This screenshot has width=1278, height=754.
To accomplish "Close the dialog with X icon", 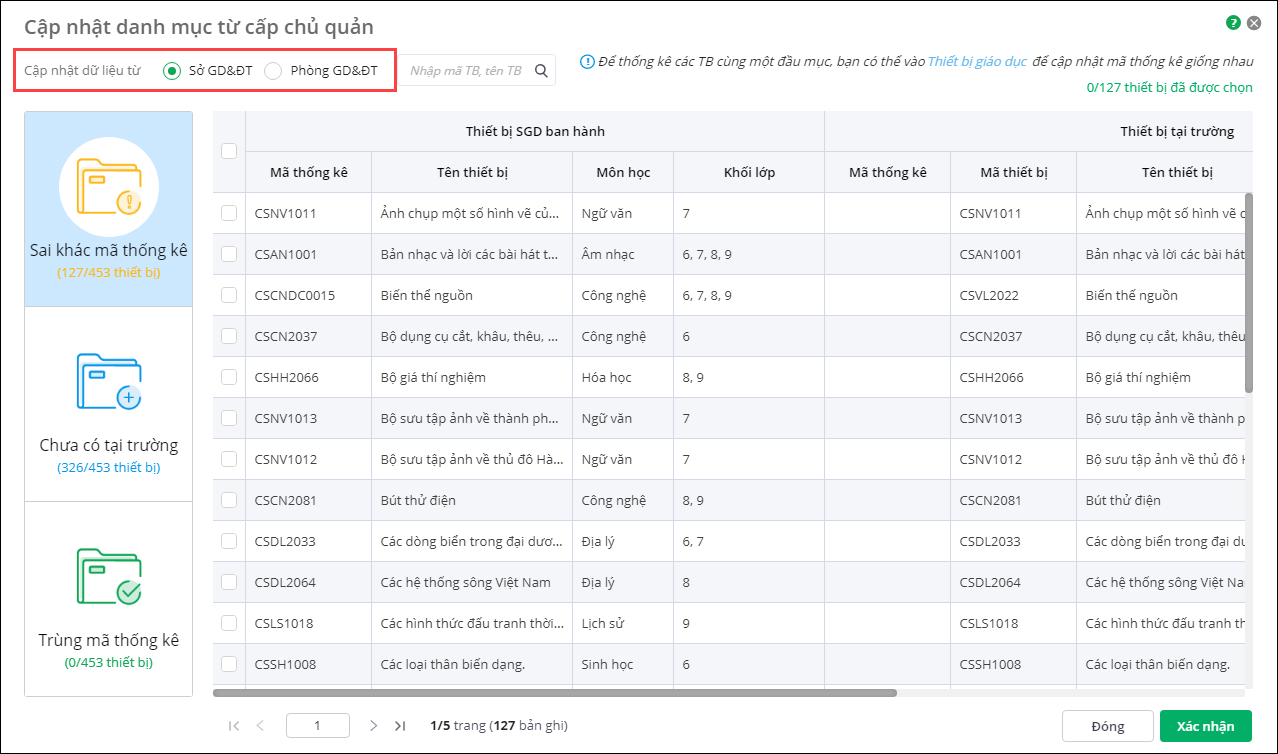I will 1254,22.
